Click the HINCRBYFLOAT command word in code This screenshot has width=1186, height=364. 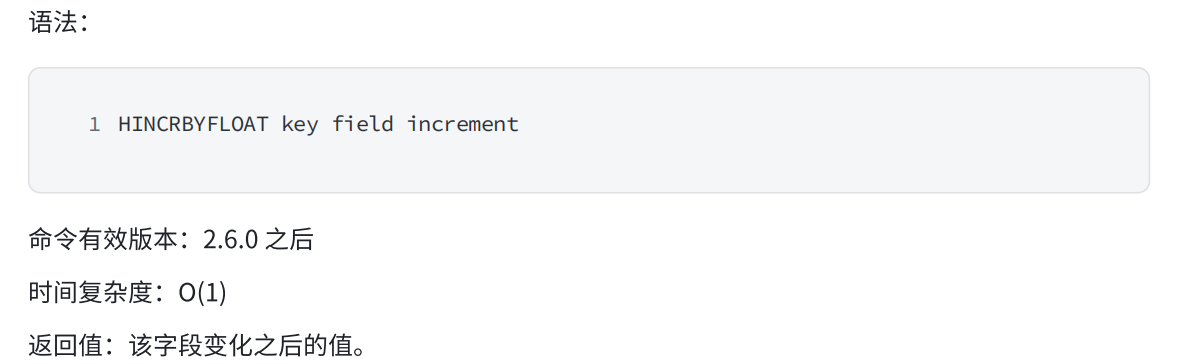tap(193, 124)
